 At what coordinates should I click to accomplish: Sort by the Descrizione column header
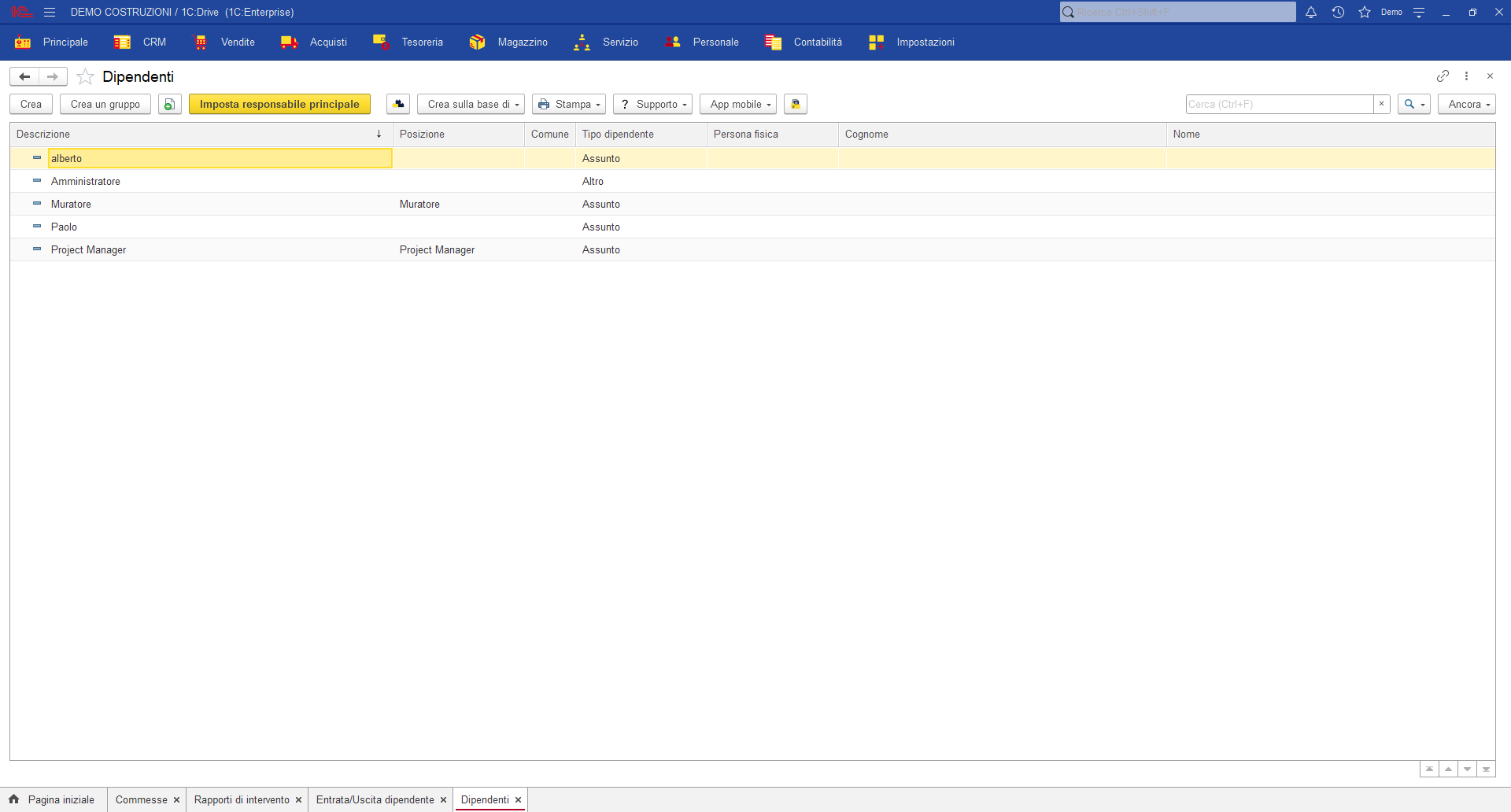coord(201,135)
